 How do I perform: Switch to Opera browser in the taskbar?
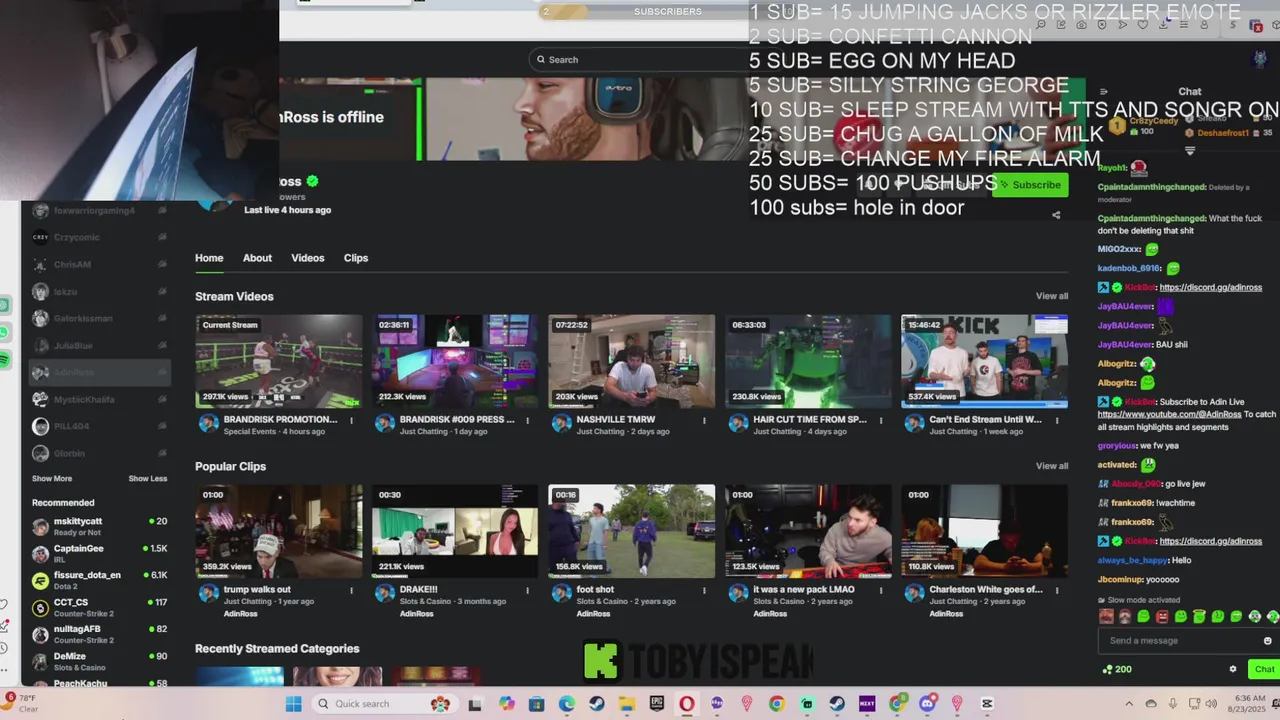click(687, 704)
